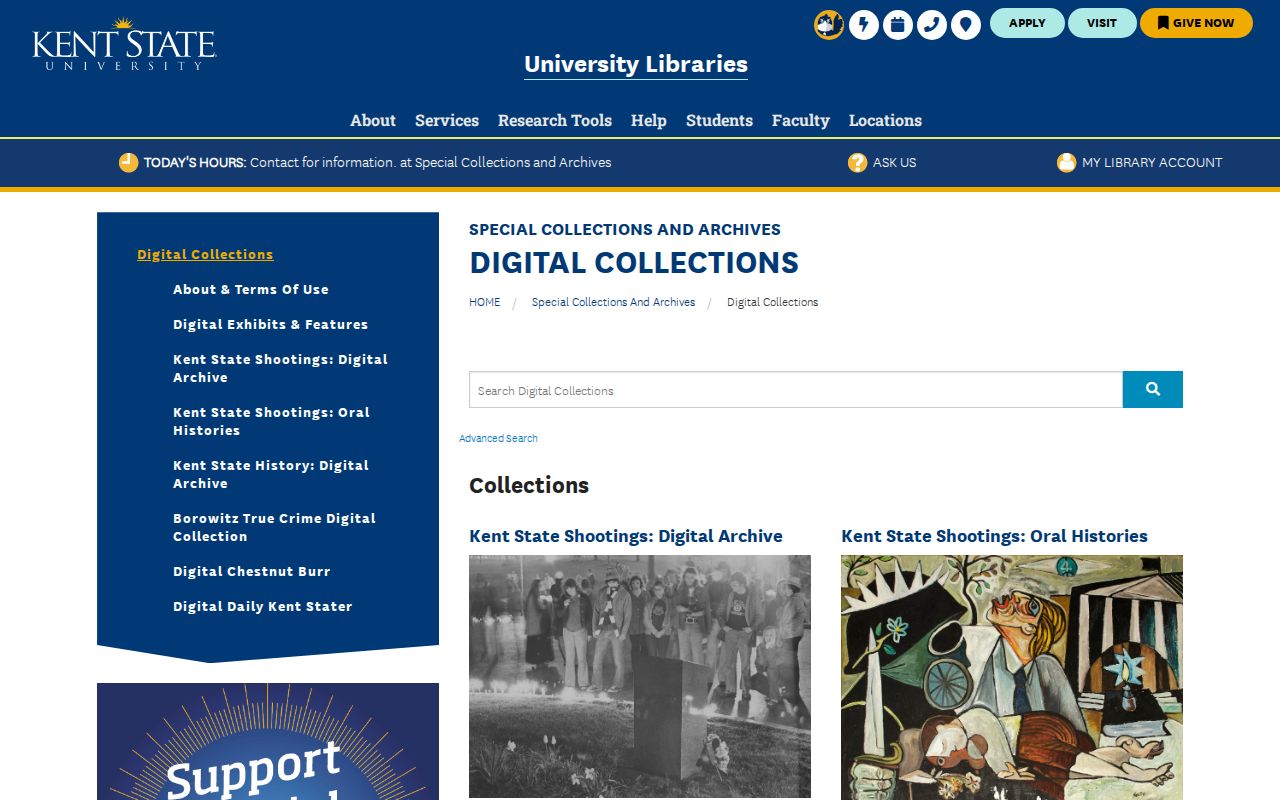Viewport: 1280px width, 800px height.
Task: Open Borowitz True Crime Digital Collection
Action: [274, 527]
